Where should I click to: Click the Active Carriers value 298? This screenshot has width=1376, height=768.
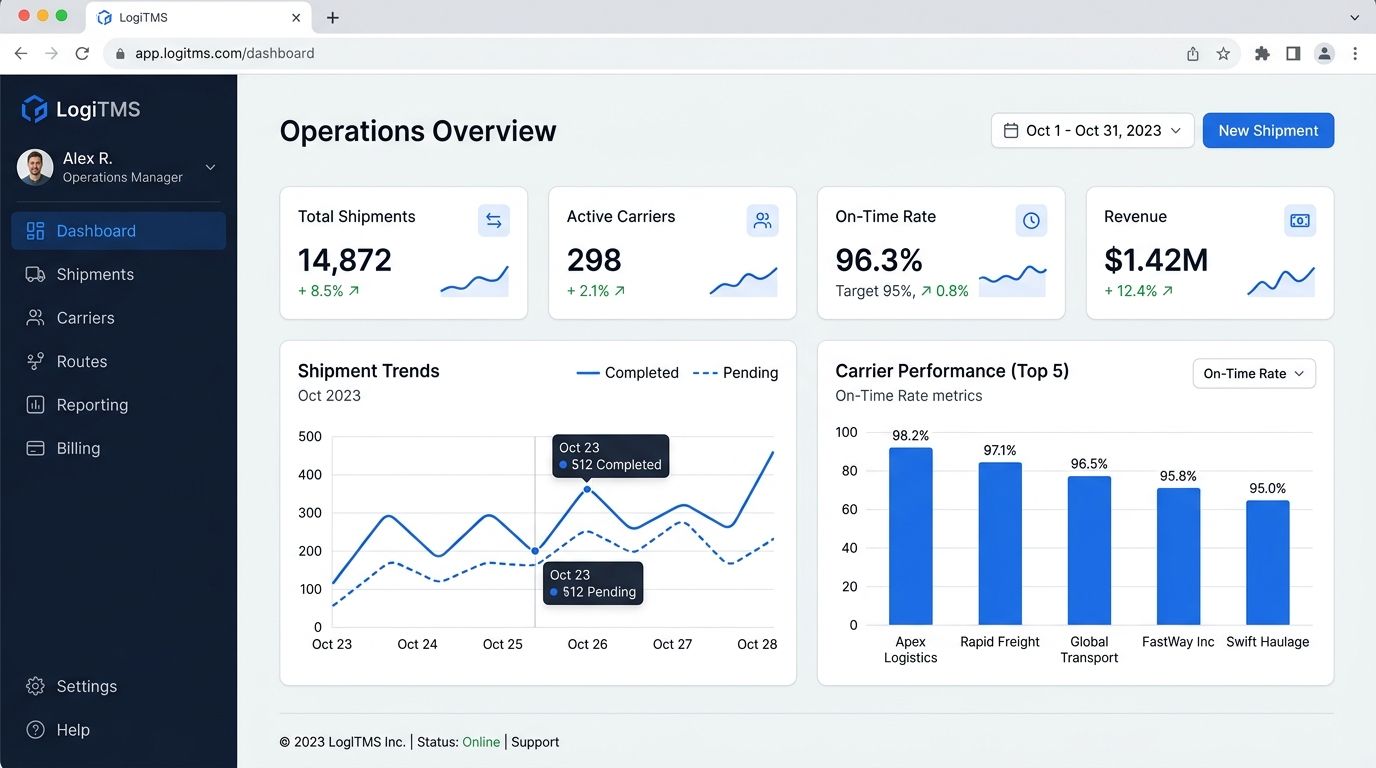coord(594,260)
